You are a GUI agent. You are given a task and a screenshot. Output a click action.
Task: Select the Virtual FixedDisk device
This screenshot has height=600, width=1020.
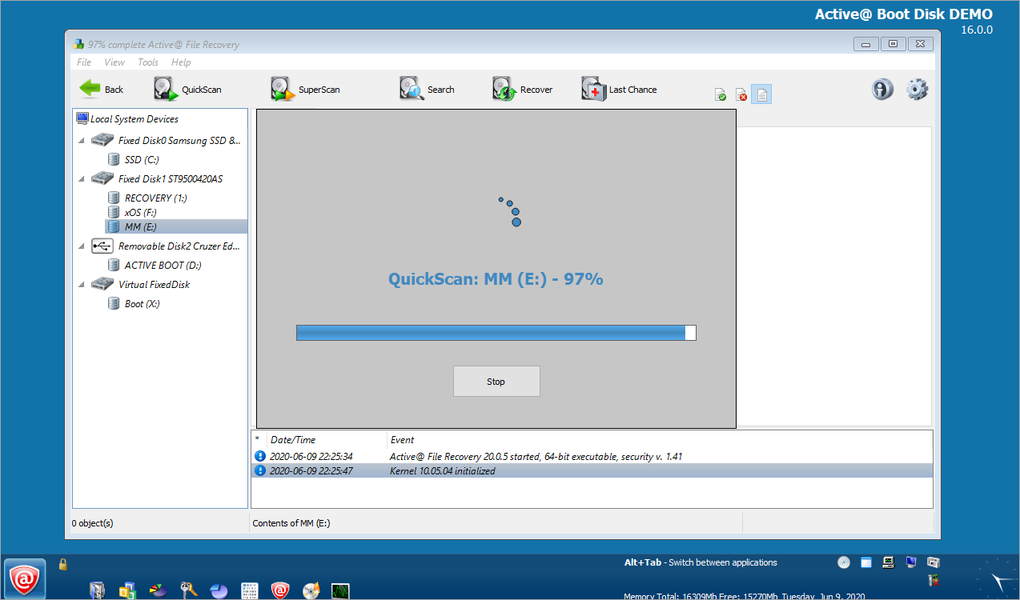click(141, 285)
